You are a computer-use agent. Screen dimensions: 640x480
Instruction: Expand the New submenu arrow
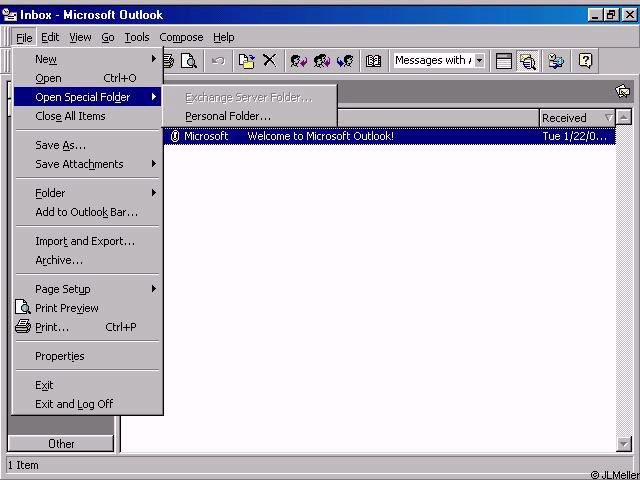coord(154,59)
